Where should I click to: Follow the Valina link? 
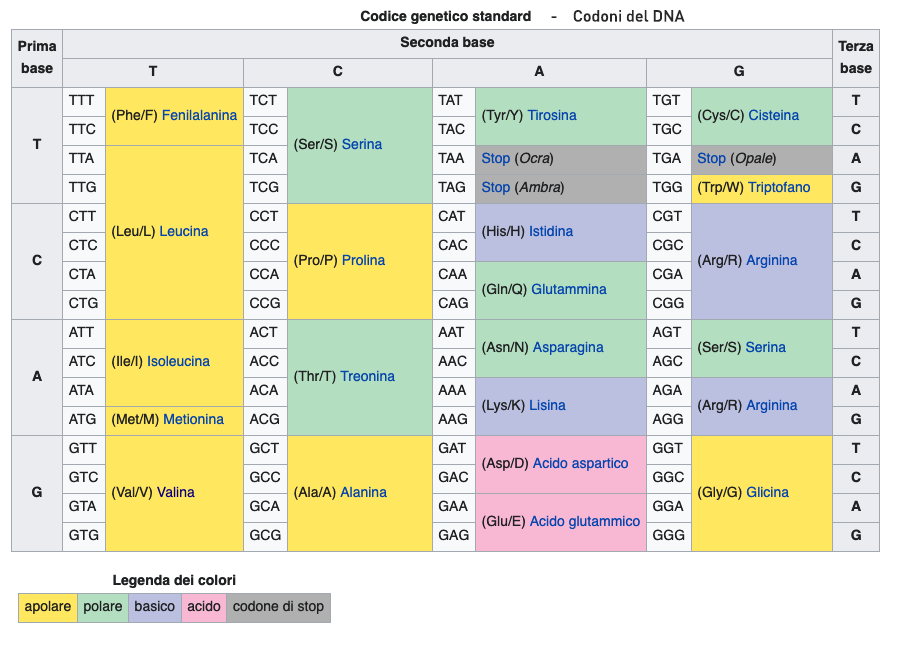[x=175, y=492]
